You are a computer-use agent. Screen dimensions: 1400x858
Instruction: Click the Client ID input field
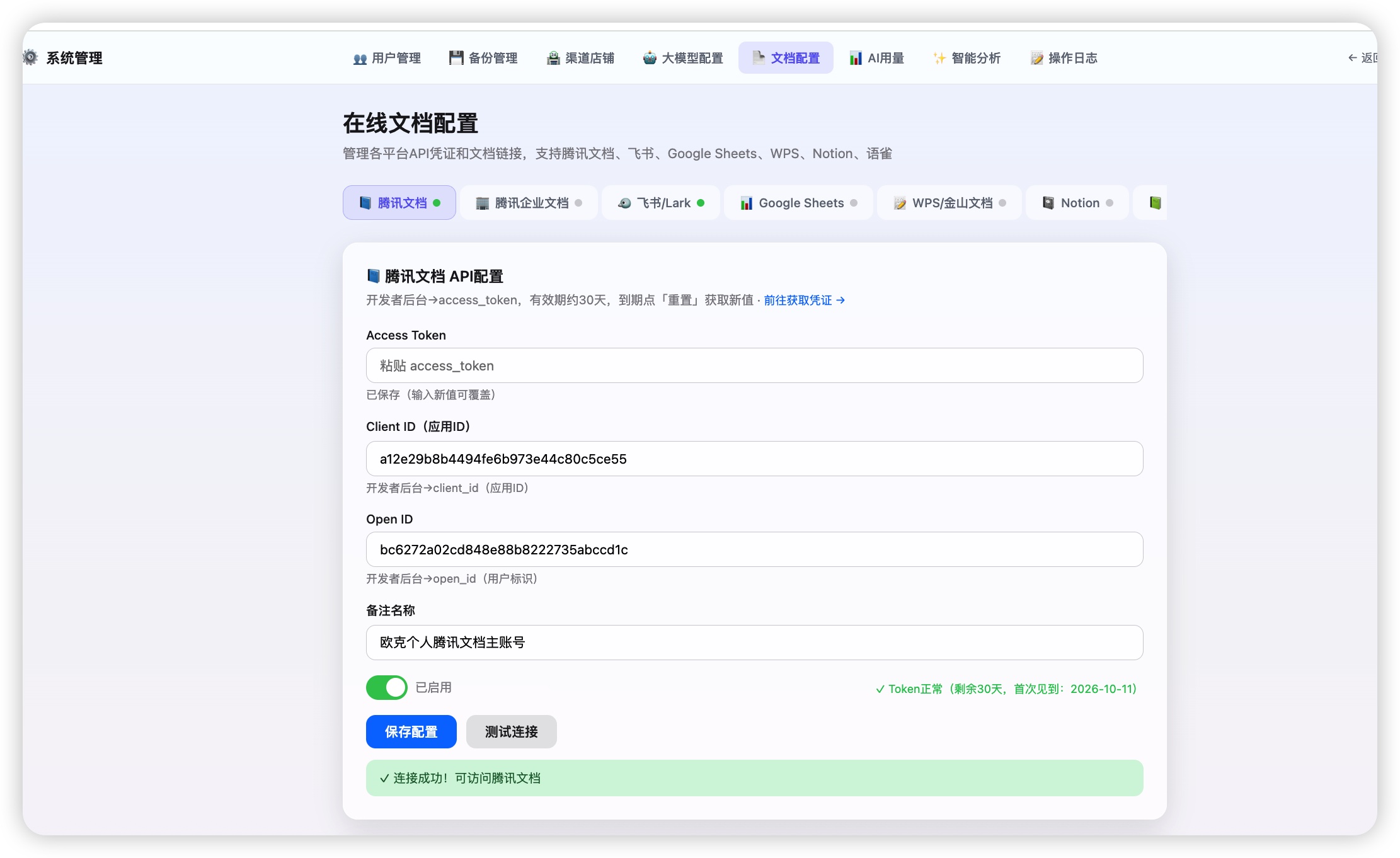click(x=755, y=459)
